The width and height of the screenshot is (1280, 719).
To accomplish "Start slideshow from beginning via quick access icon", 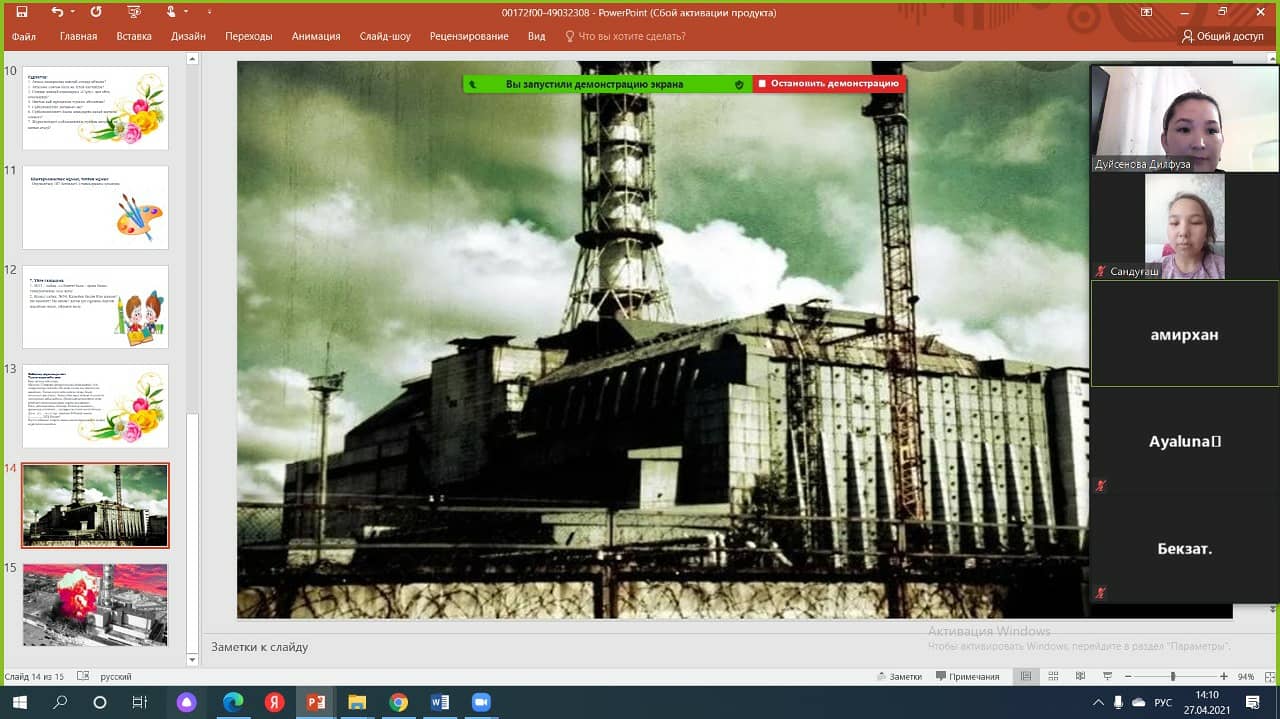I will tap(135, 12).
